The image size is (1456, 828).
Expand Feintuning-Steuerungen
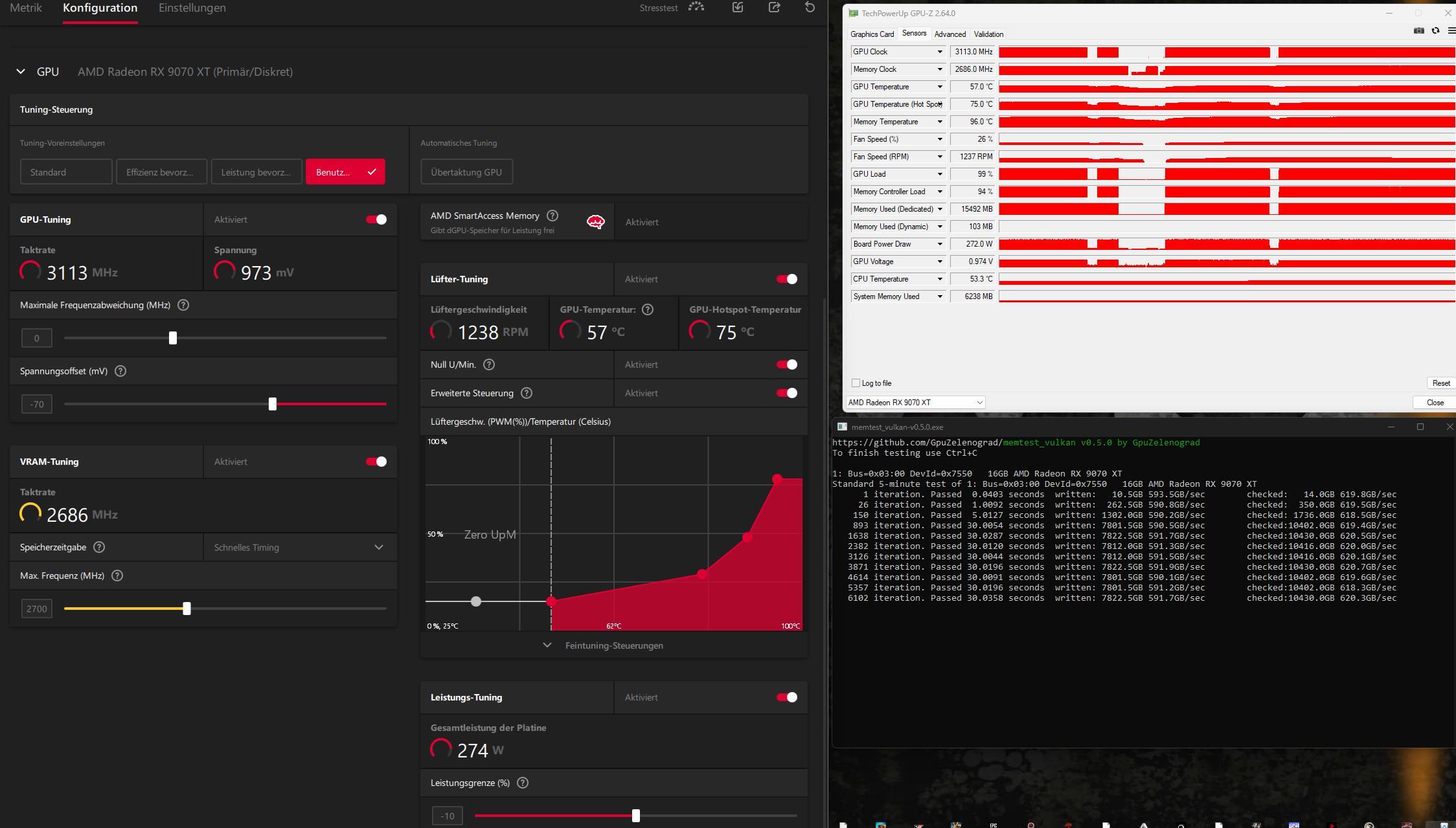click(x=613, y=645)
